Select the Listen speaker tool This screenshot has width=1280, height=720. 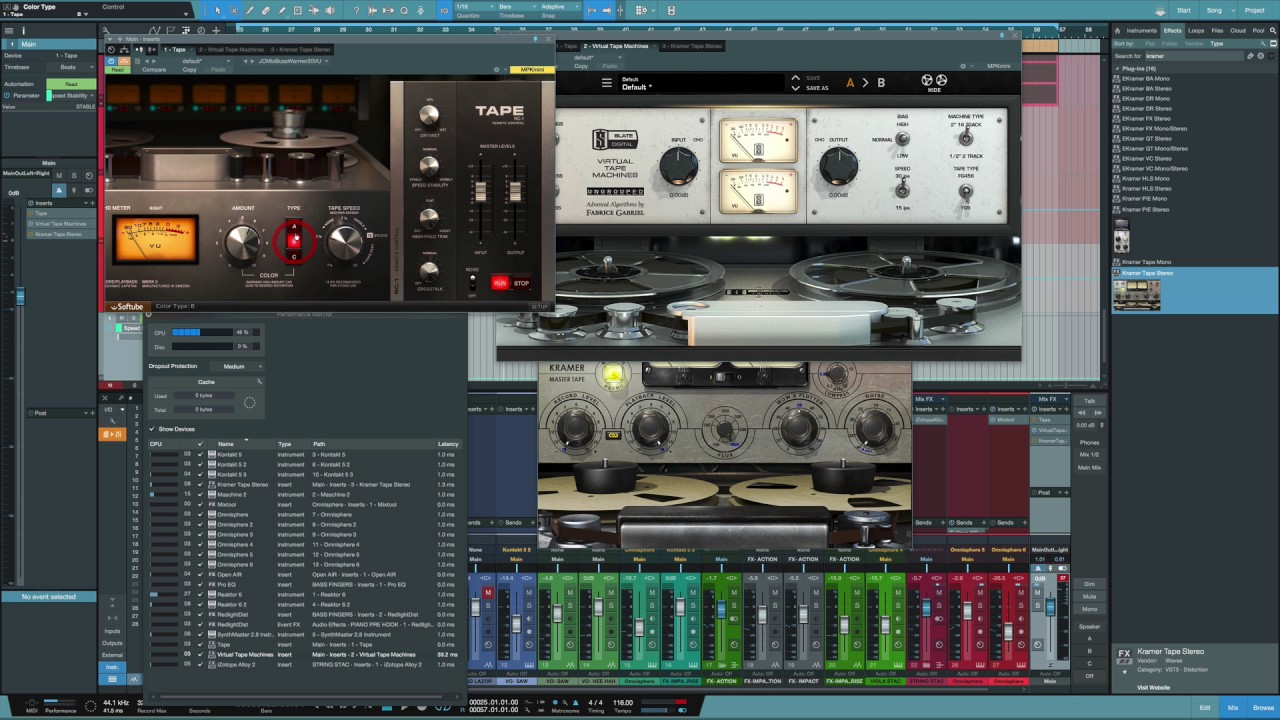(x=329, y=10)
